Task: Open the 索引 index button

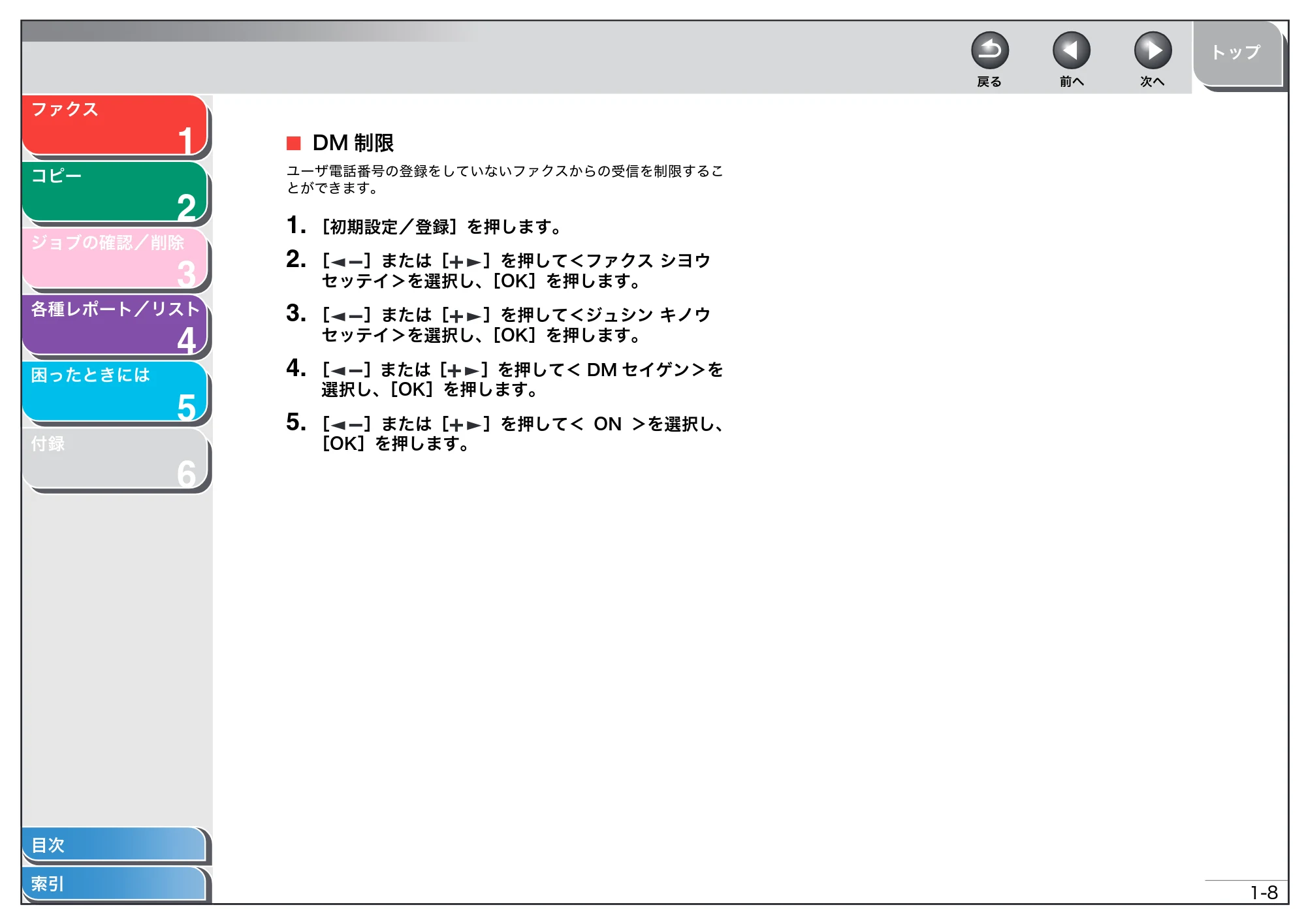Action: (114, 884)
